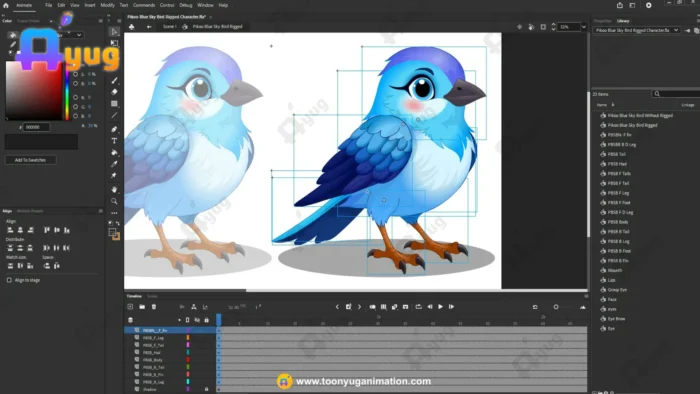Image resolution: width=700 pixels, height=394 pixels.
Task: Click the clip content outside stage icon
Action: coord(543,27)
